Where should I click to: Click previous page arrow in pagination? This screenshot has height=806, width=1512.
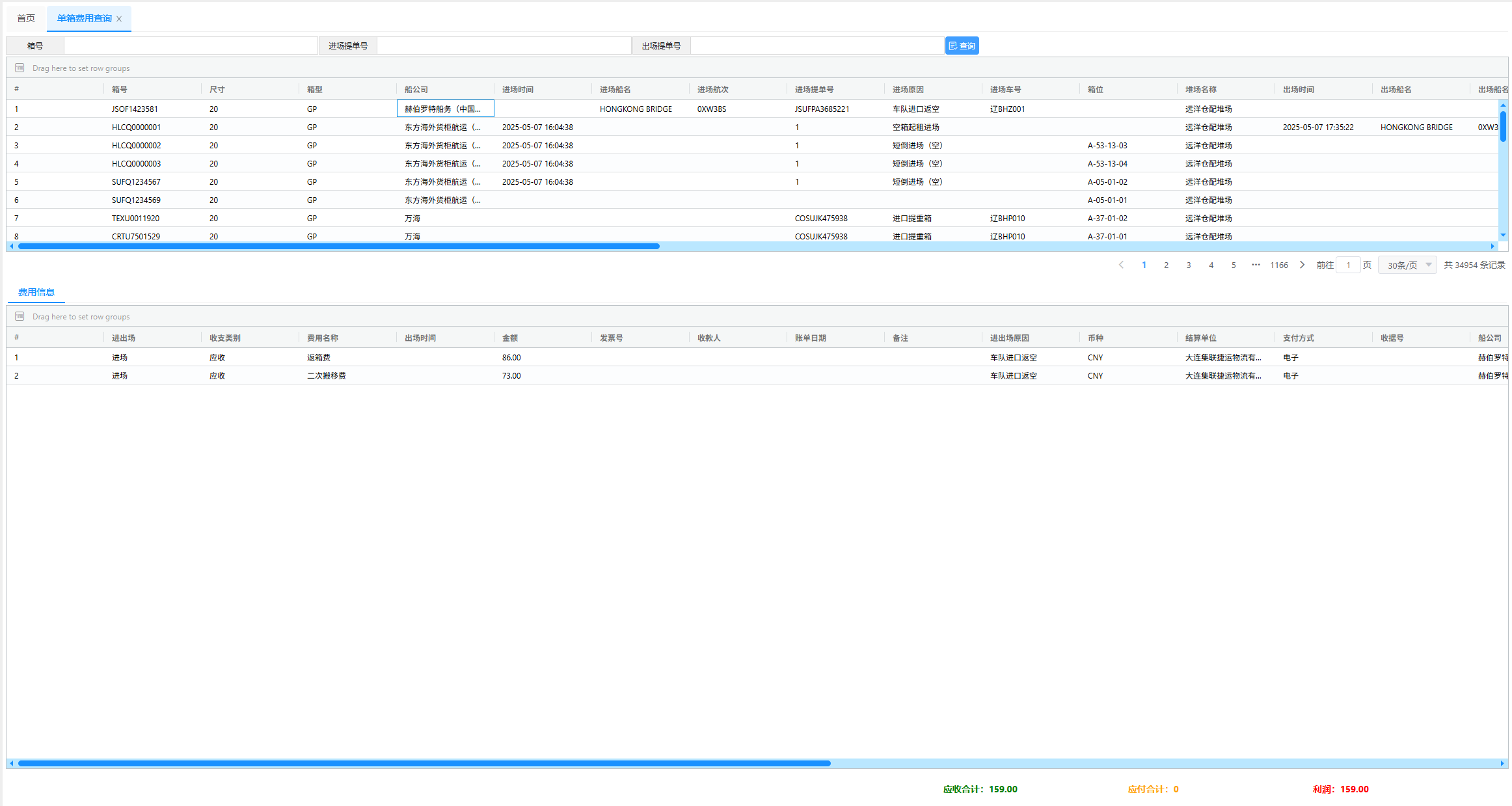pos(1121,265)
